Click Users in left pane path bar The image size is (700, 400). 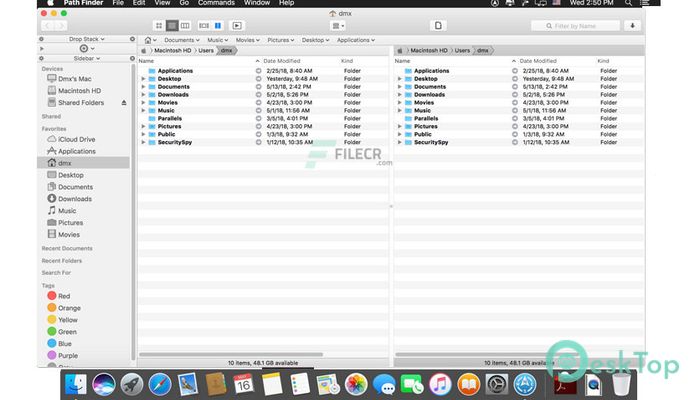click(206, 50)
